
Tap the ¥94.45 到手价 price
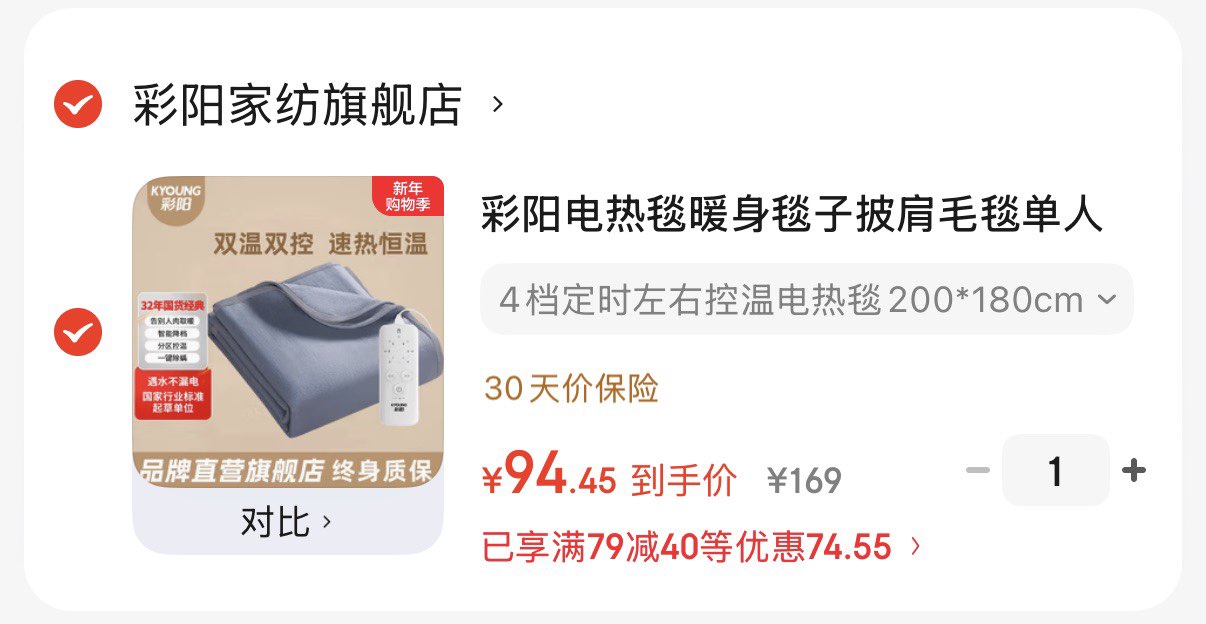[x=609, y=476]
